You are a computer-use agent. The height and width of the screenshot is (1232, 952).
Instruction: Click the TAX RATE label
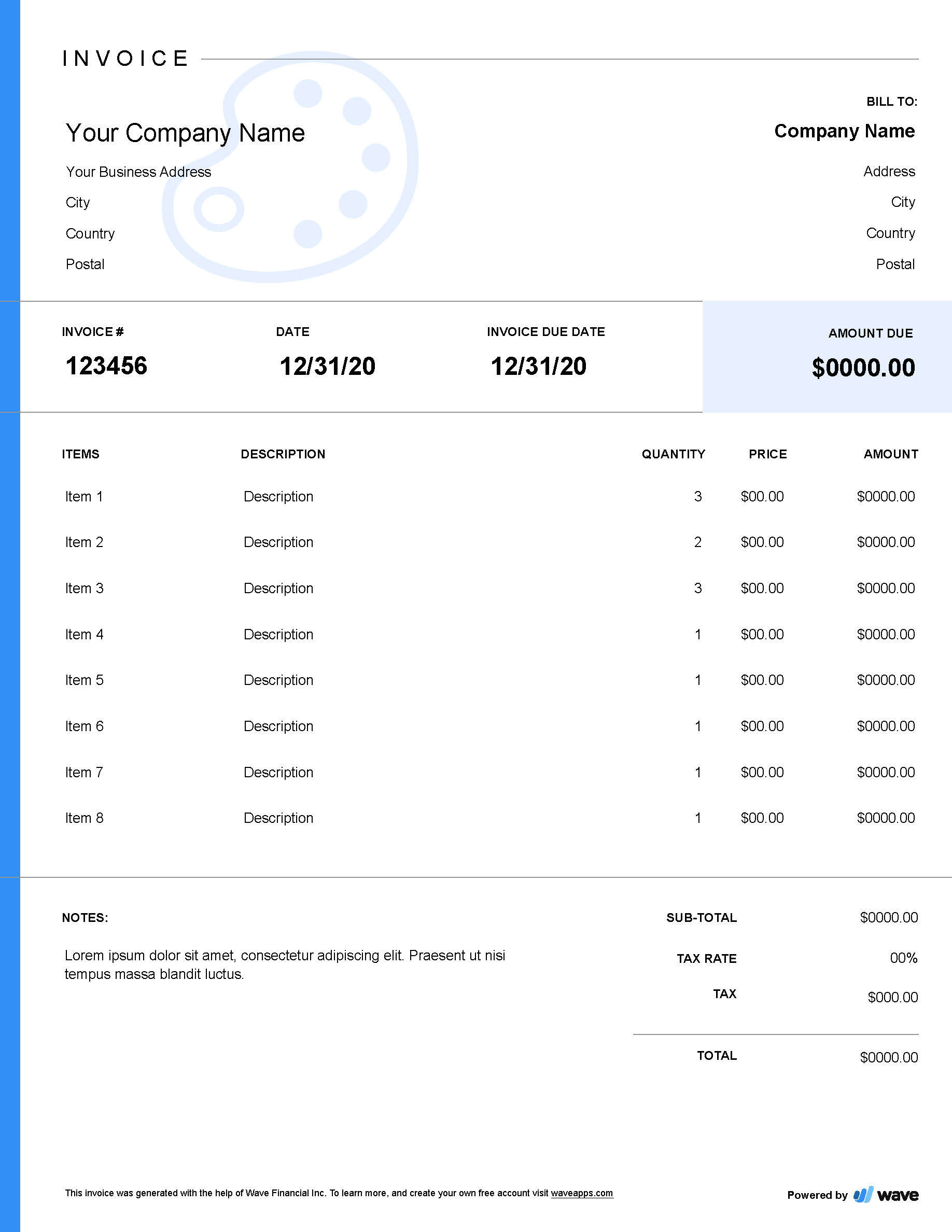[x=707, y=958]
